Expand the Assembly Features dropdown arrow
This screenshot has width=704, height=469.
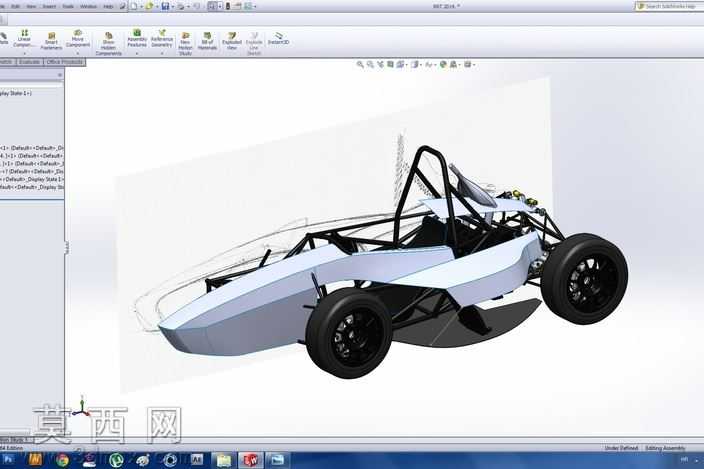(x=137, y=53)
